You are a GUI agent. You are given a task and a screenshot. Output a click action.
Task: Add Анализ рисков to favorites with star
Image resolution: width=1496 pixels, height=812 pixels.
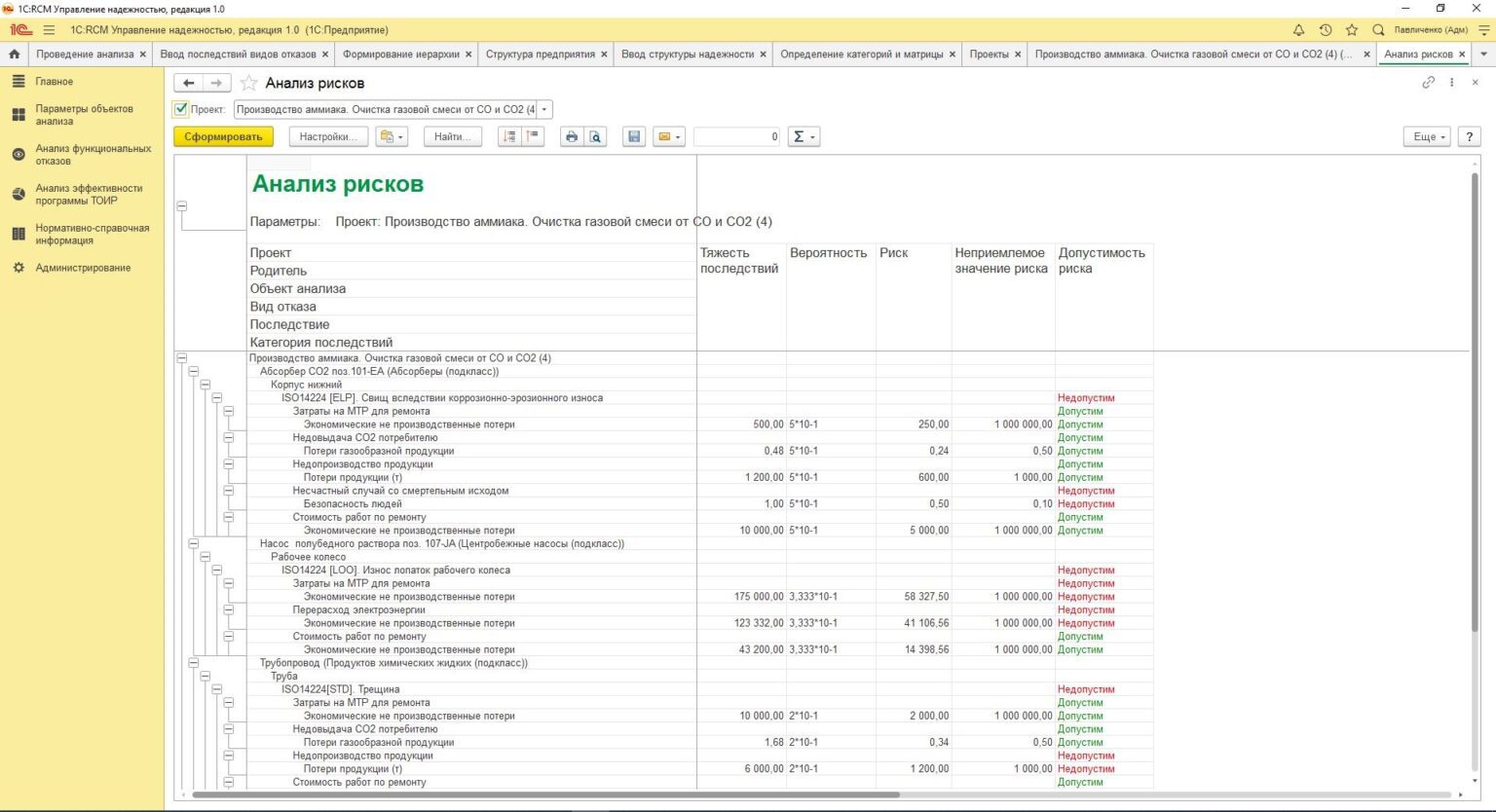[x=248, y=83]
